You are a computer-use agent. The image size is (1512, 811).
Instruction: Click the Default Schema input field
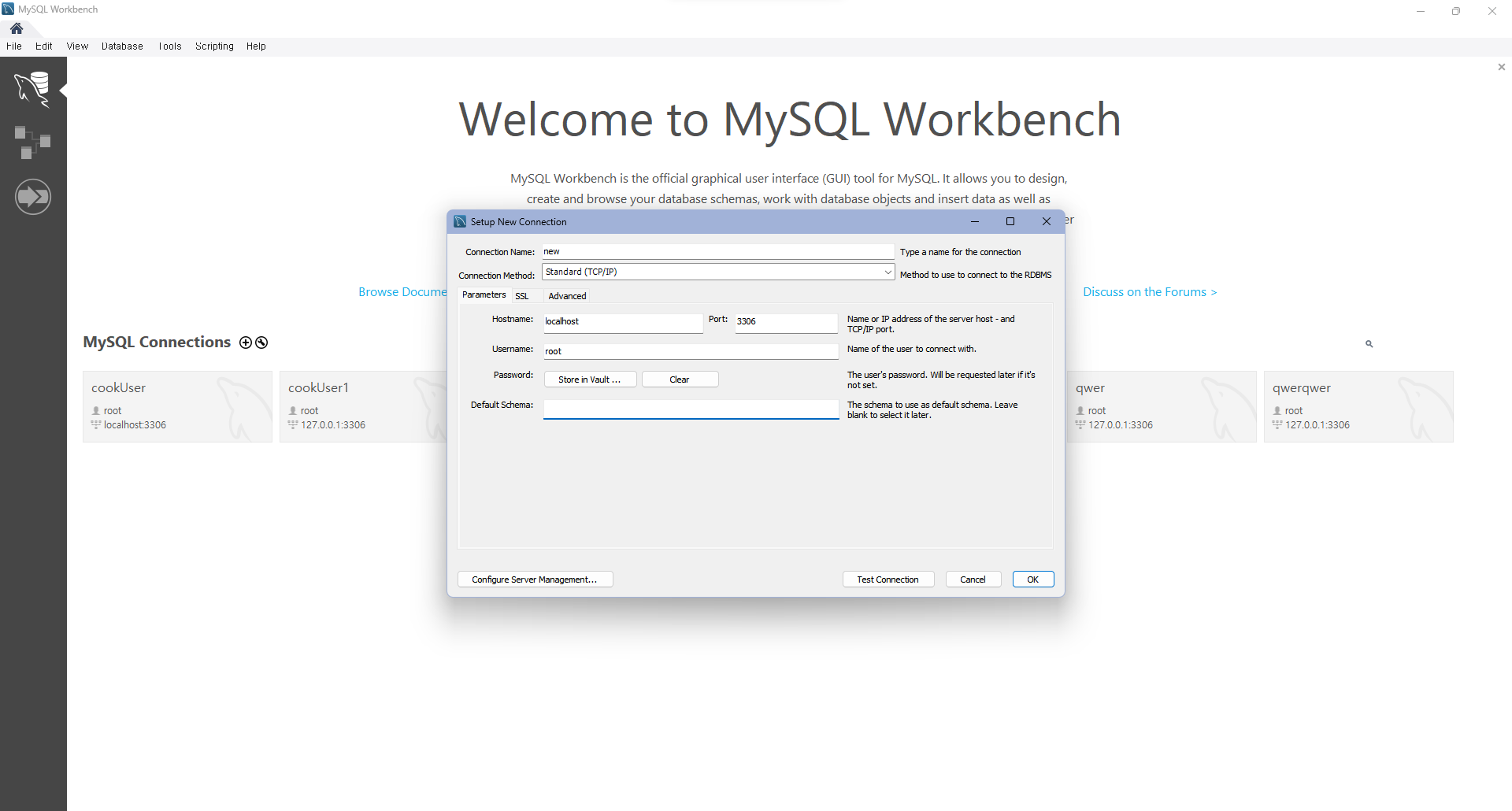[x=691, y=409]
